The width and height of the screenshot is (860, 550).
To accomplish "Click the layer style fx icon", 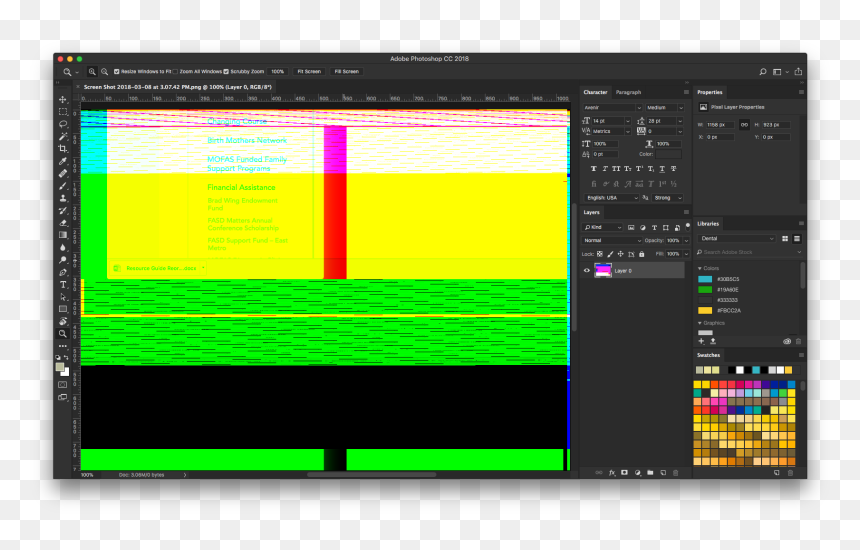I will coord(612,473).
